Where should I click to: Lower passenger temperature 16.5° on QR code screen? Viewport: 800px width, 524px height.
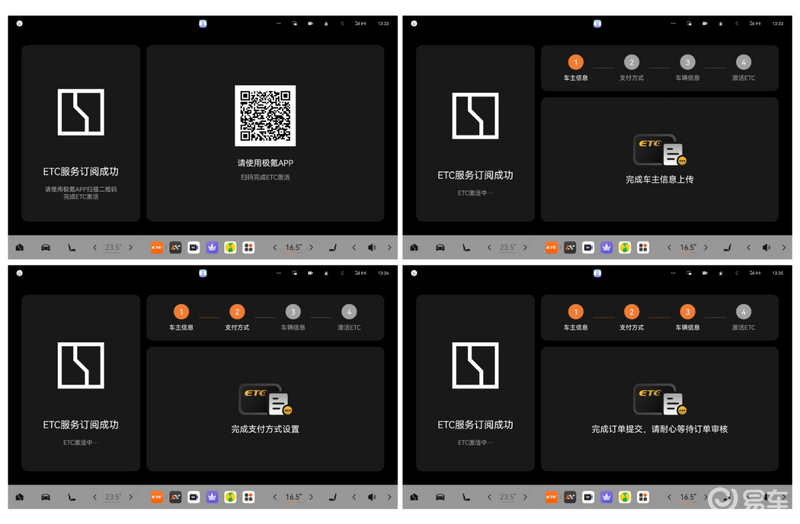[275, 247]
